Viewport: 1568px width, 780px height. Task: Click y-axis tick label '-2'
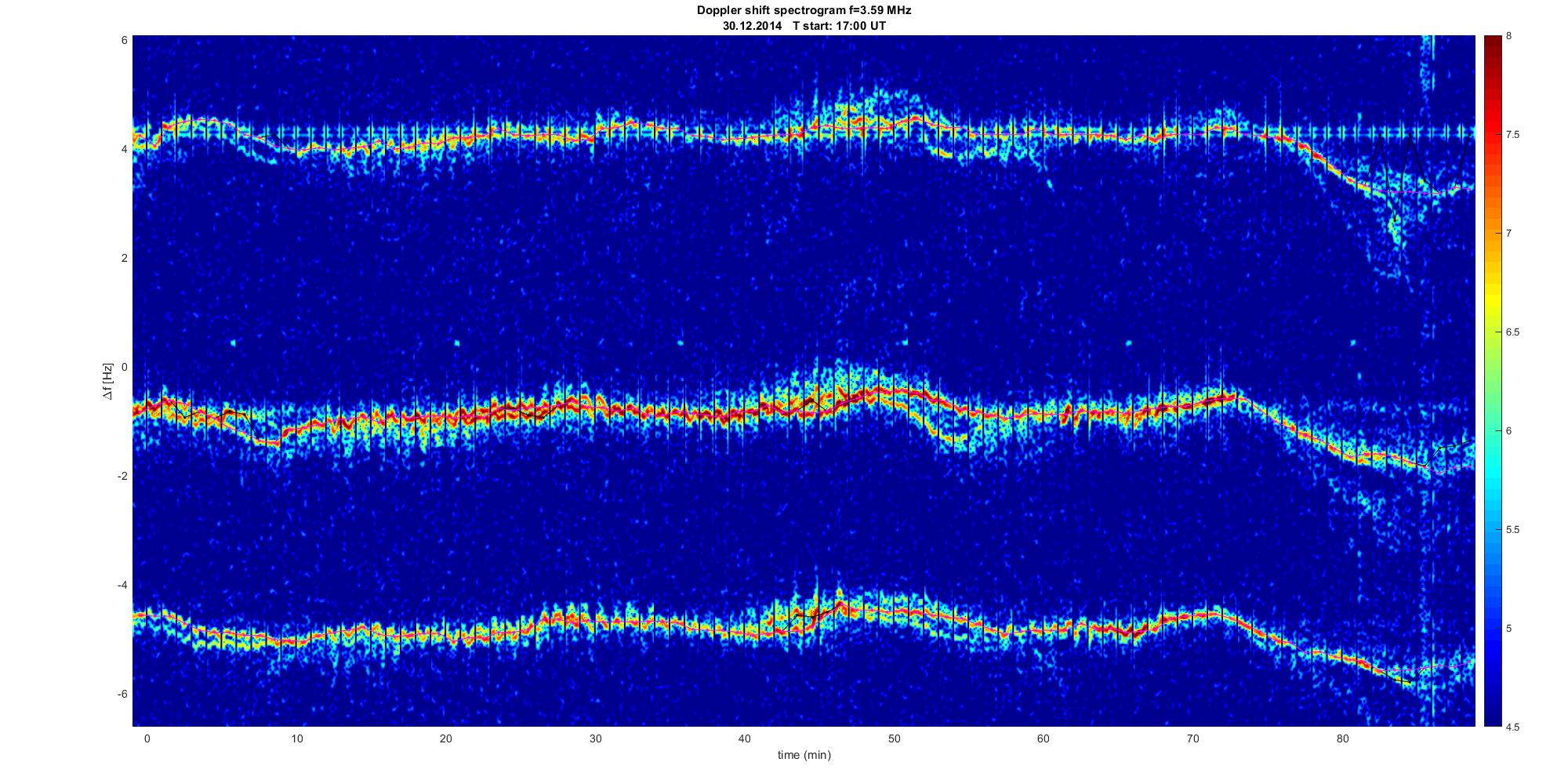pos(122,477)
